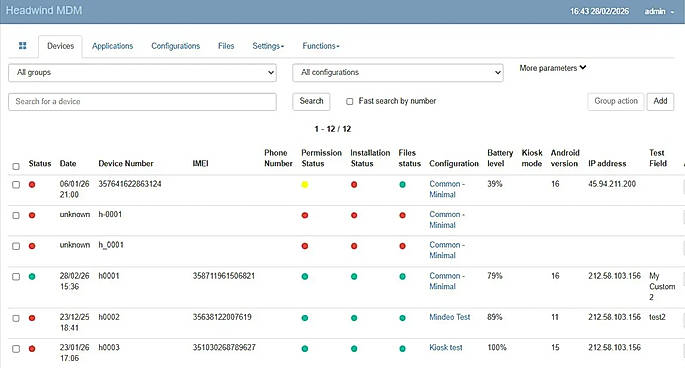
Task: Enable Fast search by number checkbox
Action: tap(349, 101)
